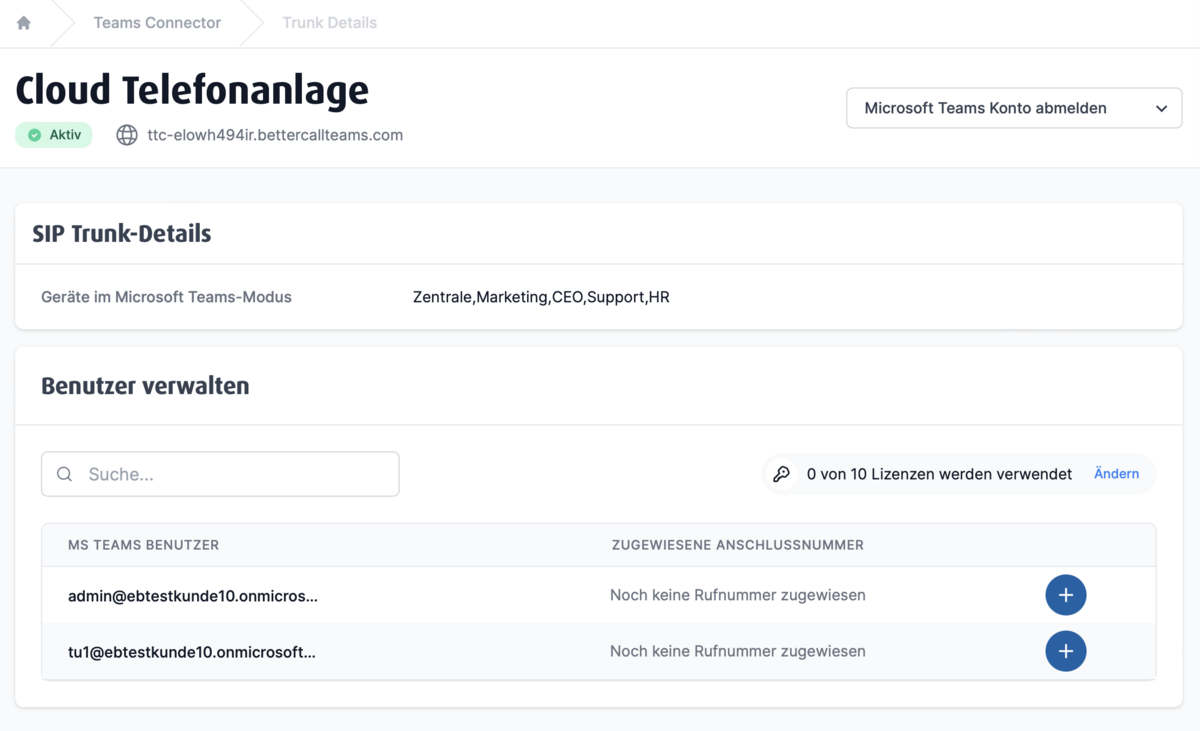1200x731 pixels.
Task: Click the Zugewiesene Anschlussnummer column header
Action: 737,545
